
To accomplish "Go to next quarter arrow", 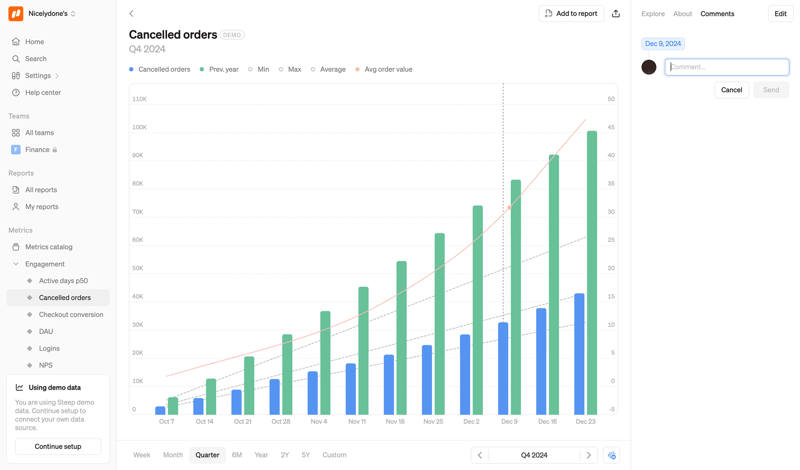I will pyautogui.click(x=589, y=455).
